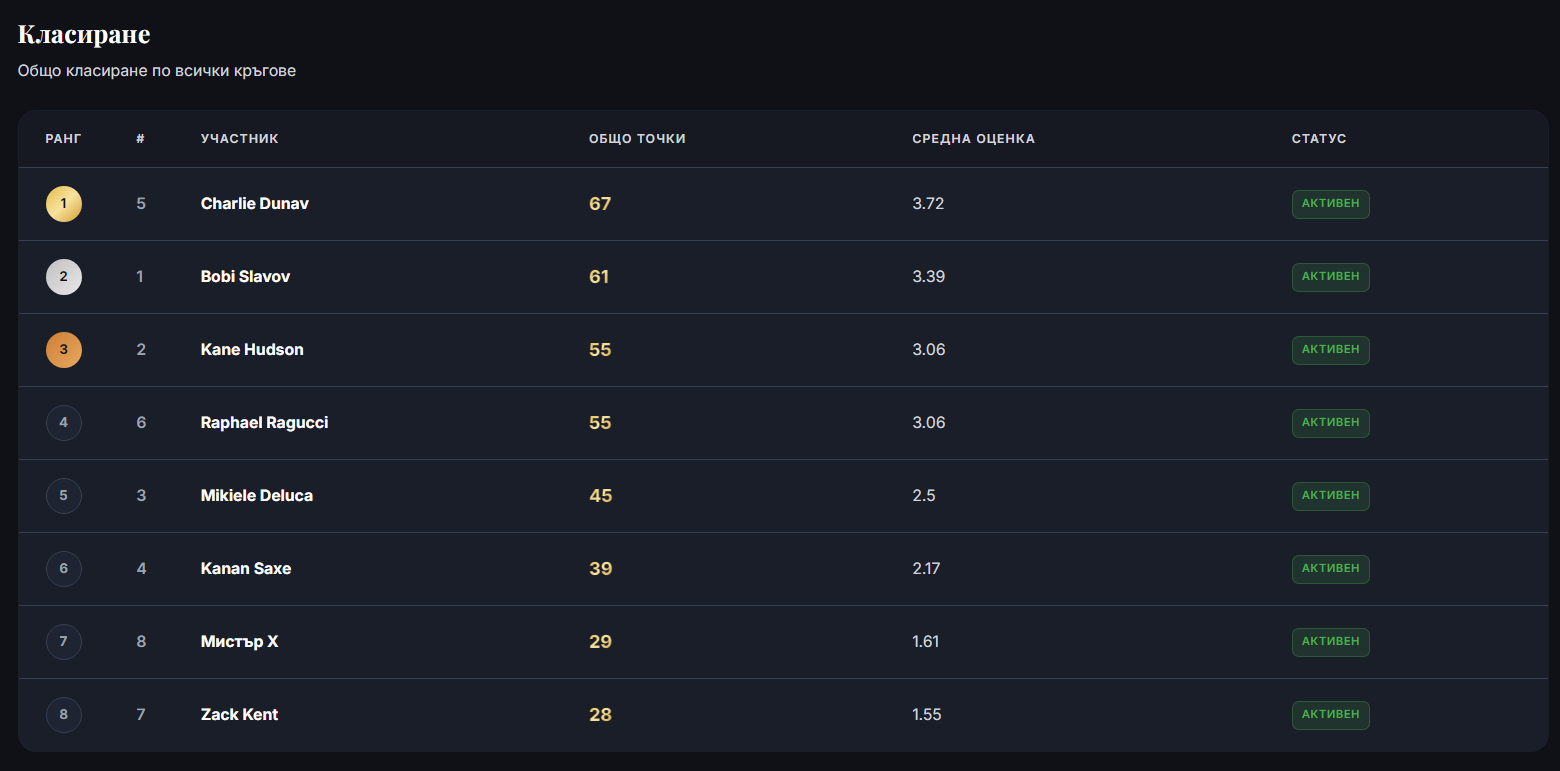Click the РАНГ column header

pyautogui.click(x=64, y=139)
